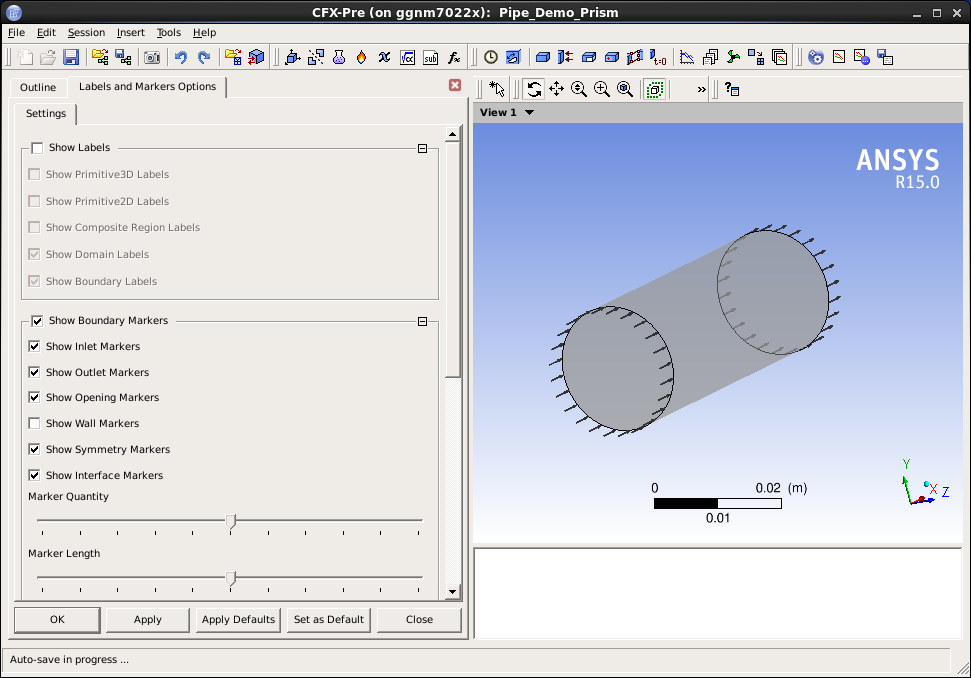The width and height of the screenshot is (971, 678).
Task: Click the Reload Mesh Files icon
Action: (256, 58)
